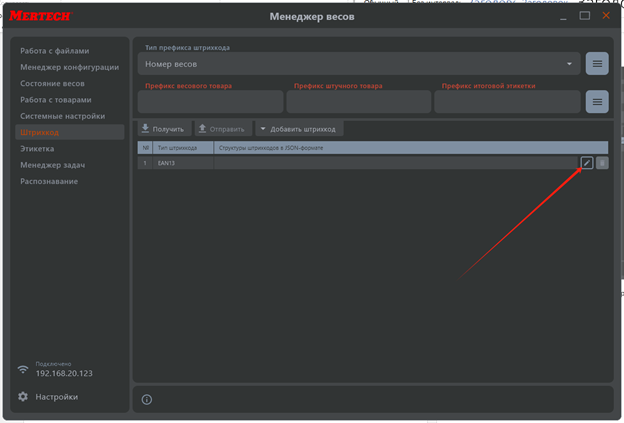624x423 pixels.
Task: Click menu icon beside barcode prefix type dropdown
Action: (x=597, y=64)
